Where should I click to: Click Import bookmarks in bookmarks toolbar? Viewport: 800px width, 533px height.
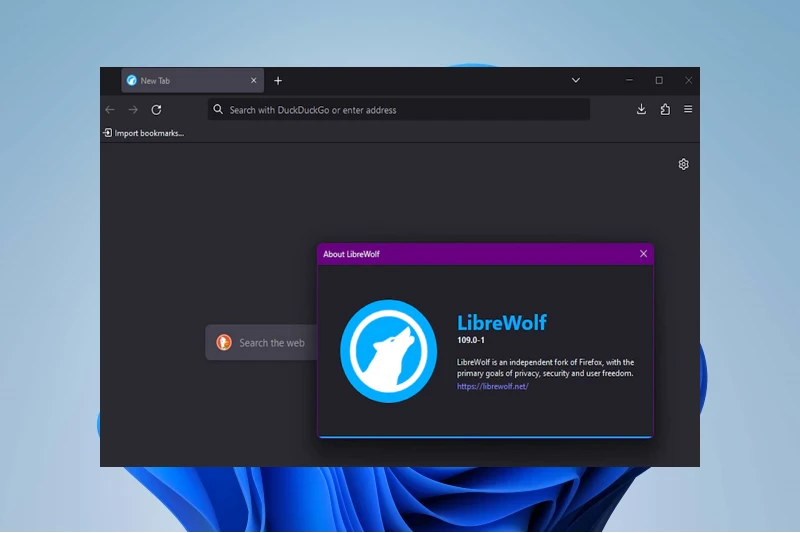(143, 133)
